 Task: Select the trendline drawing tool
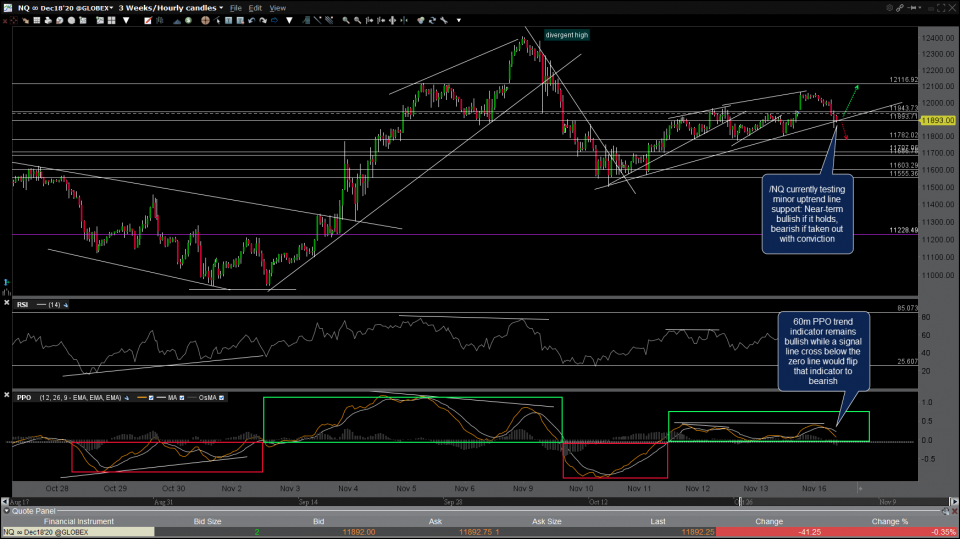[x=317, y=20]
